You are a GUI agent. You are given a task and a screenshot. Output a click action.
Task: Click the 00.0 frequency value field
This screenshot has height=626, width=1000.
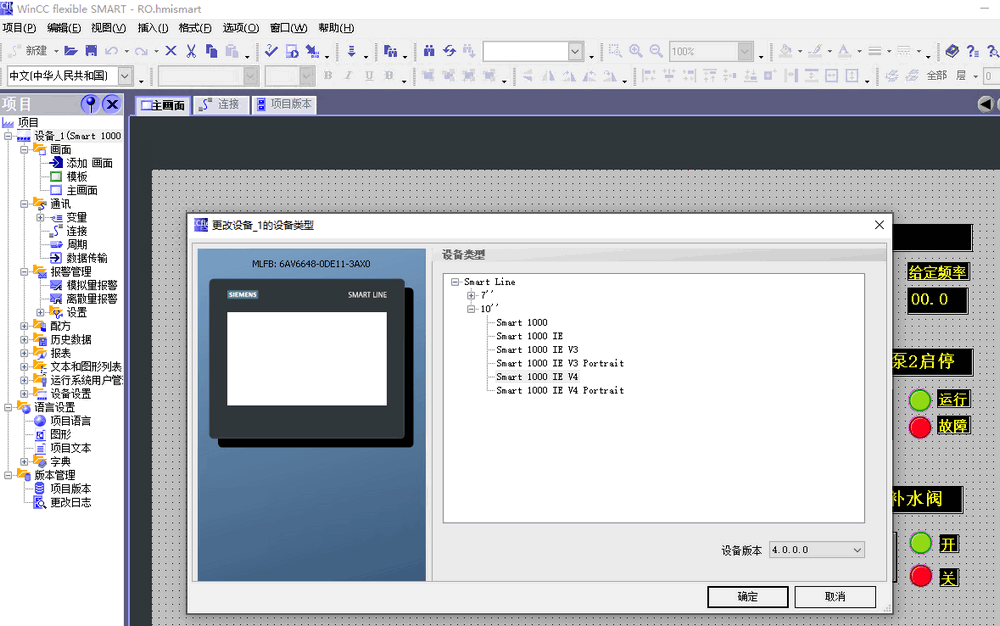(x=938, y=300)
